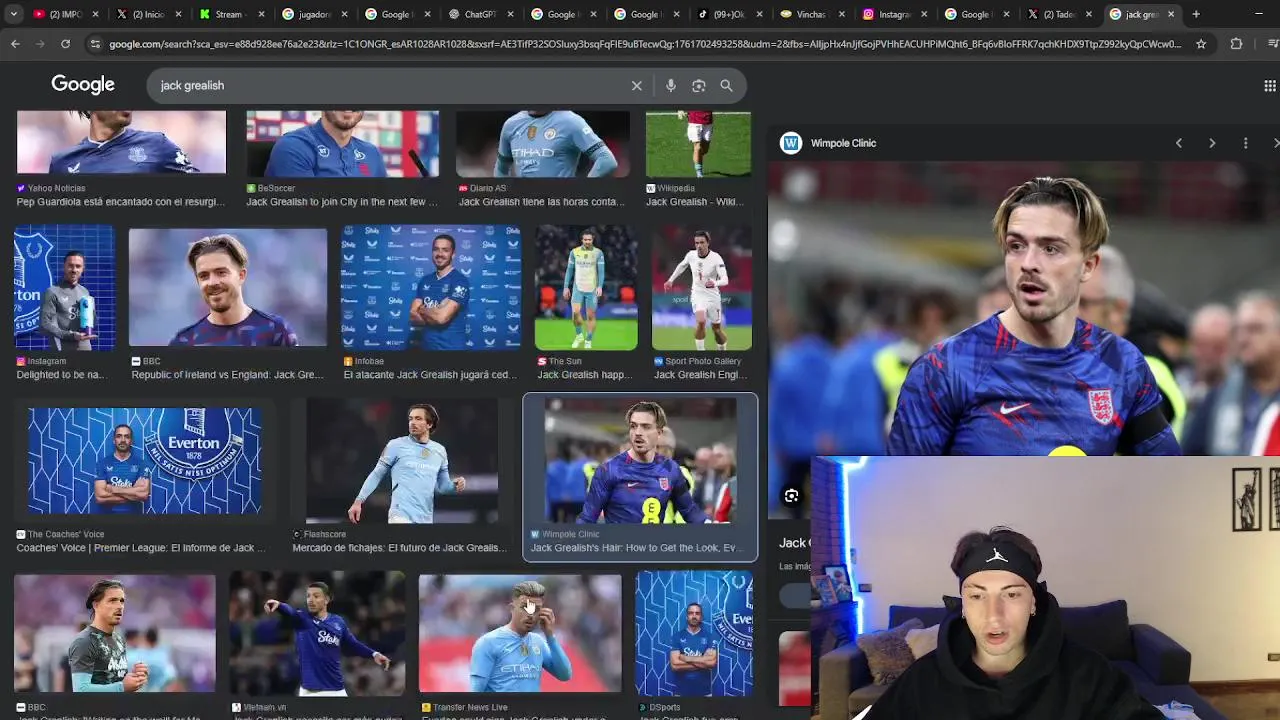Click 'El atacante Jack Grealish jugará' caption
This screenshot has width=1280, height=720.
pyautogui.click(x=429, y=375)
